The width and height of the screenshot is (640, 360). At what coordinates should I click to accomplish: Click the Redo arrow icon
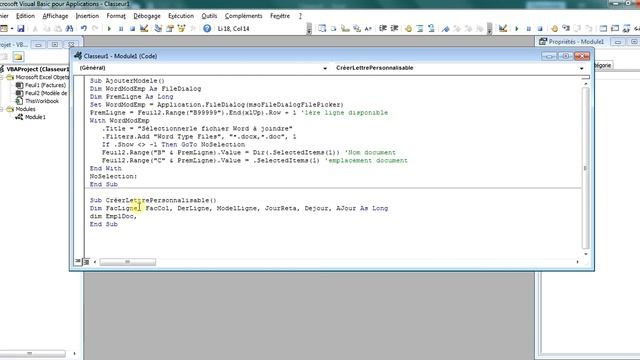[95, 29]
